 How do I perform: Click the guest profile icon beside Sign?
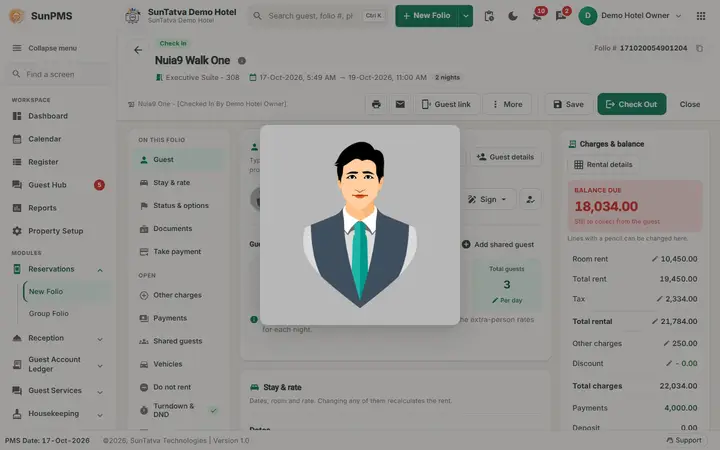530,199
